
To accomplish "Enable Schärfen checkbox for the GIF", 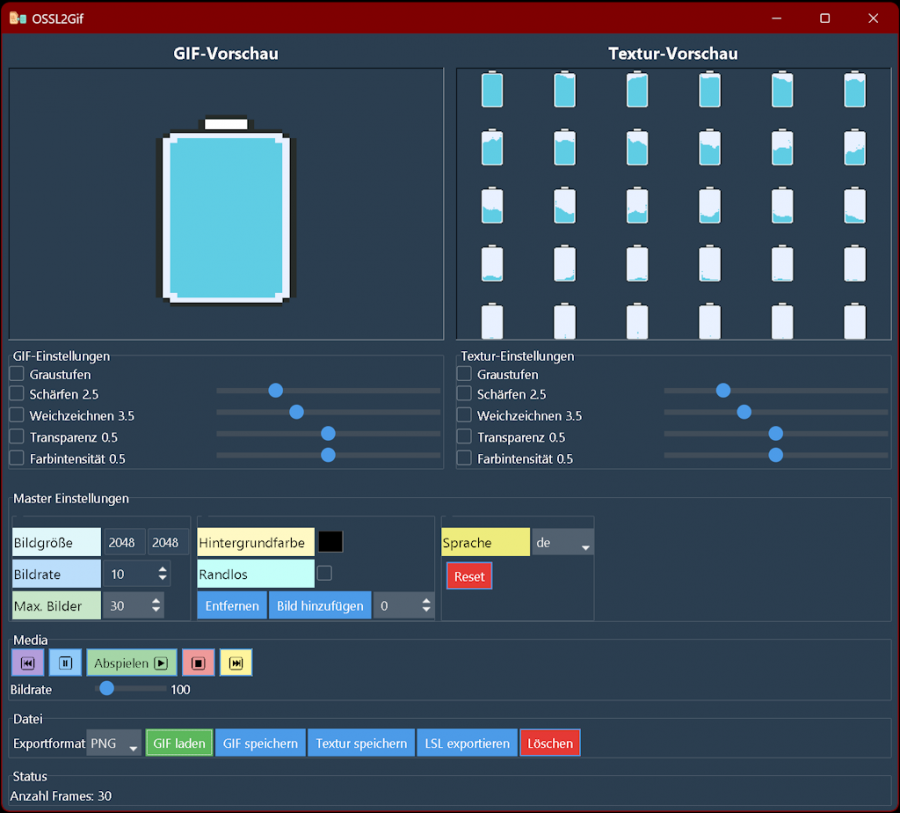I will pyautogui.click(x=17, y=394).
